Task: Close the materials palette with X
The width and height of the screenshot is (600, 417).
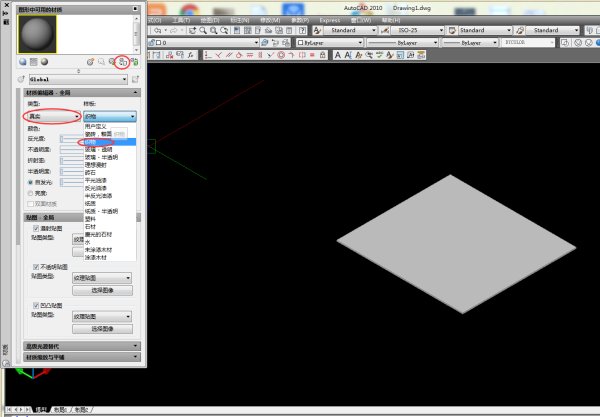Action: [x=6, y=5]
